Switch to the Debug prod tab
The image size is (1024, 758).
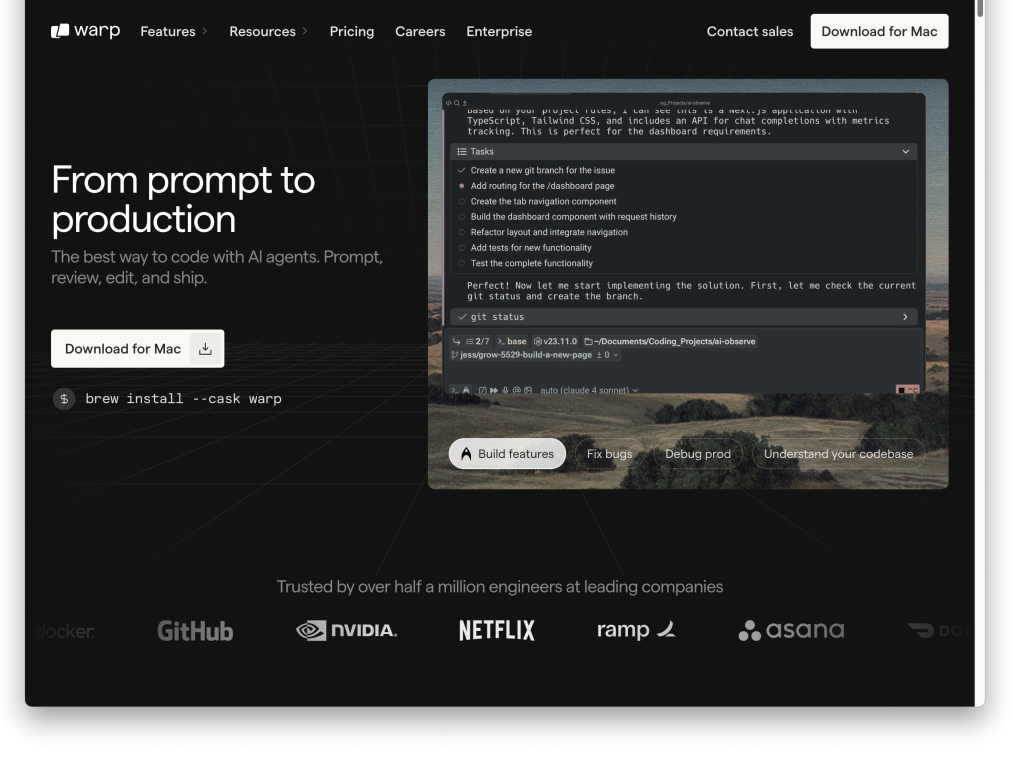tap(697, 454)
